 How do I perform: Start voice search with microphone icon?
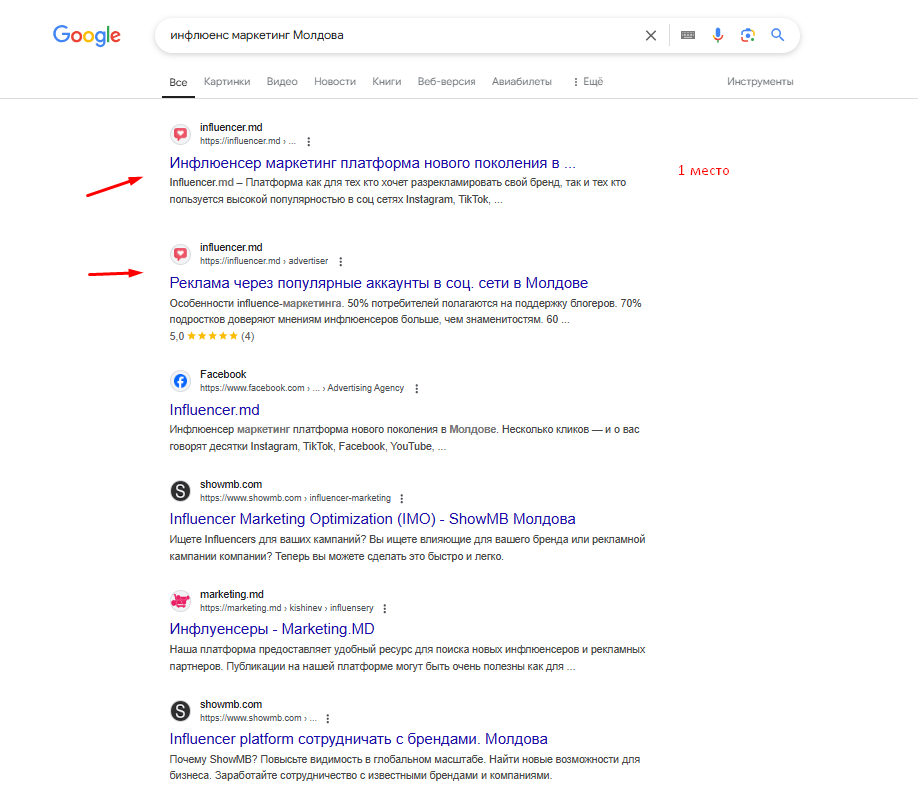click(x=717, y=36)
